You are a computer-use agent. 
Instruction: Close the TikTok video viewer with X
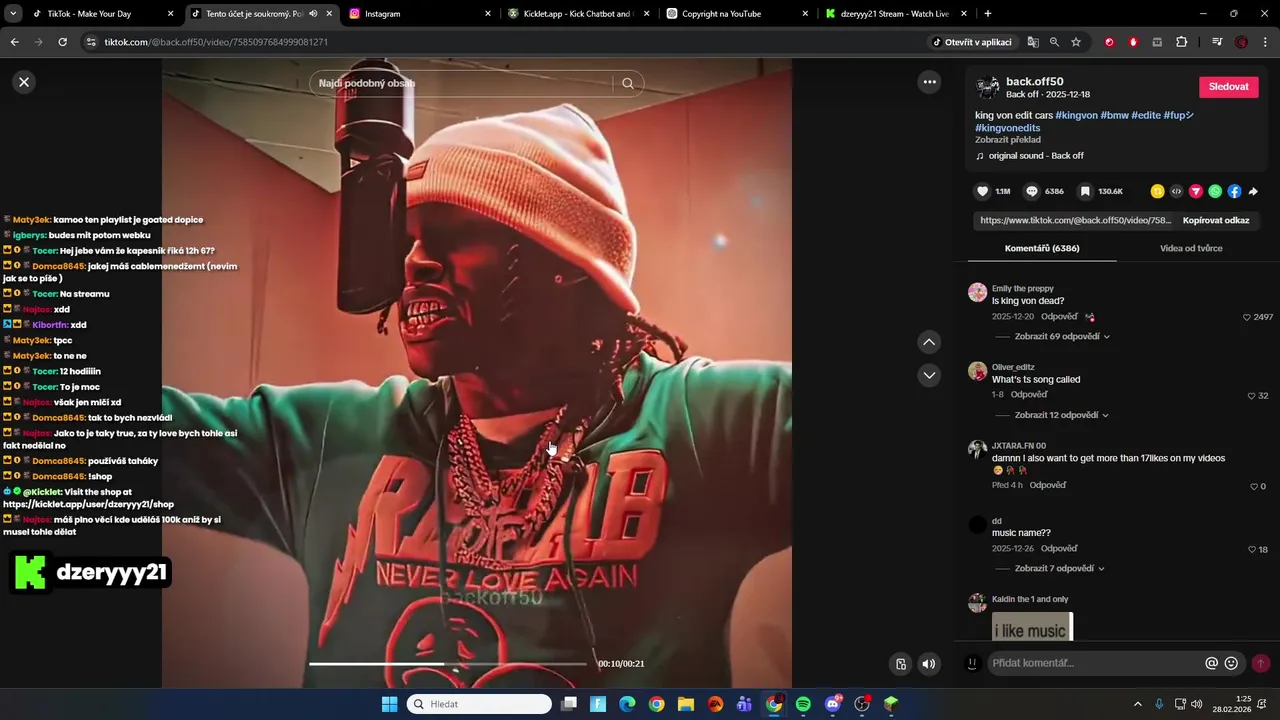click(x=24, y=82)
